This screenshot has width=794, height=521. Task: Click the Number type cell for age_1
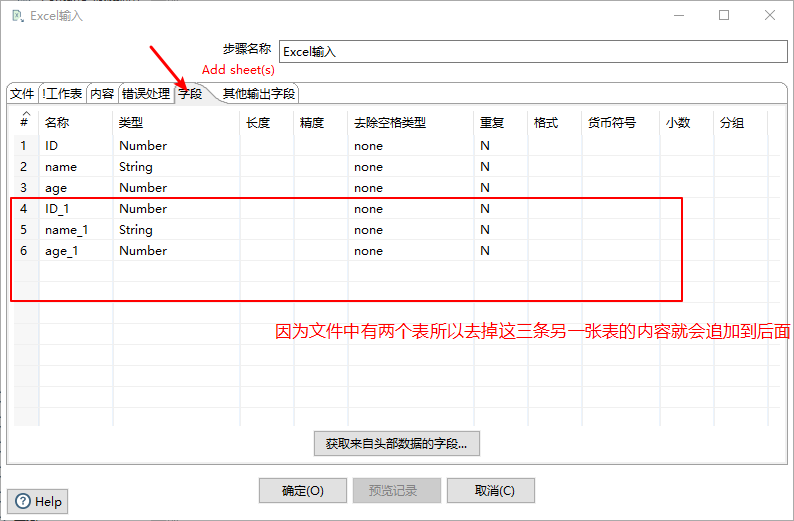coord(176,251)
